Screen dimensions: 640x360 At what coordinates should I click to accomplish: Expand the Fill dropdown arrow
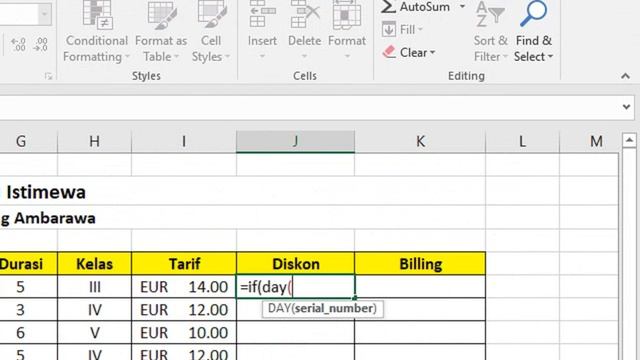click(x=420, y=29)
